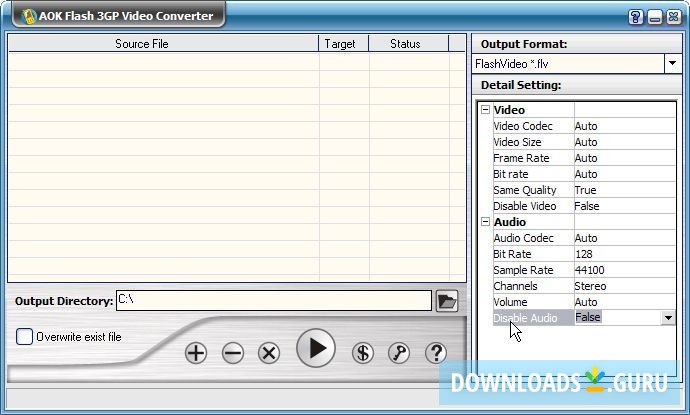The height and width of the screenshot is (415, 690).
Task: Select the video Bit rate row
Action: [584, 174]
